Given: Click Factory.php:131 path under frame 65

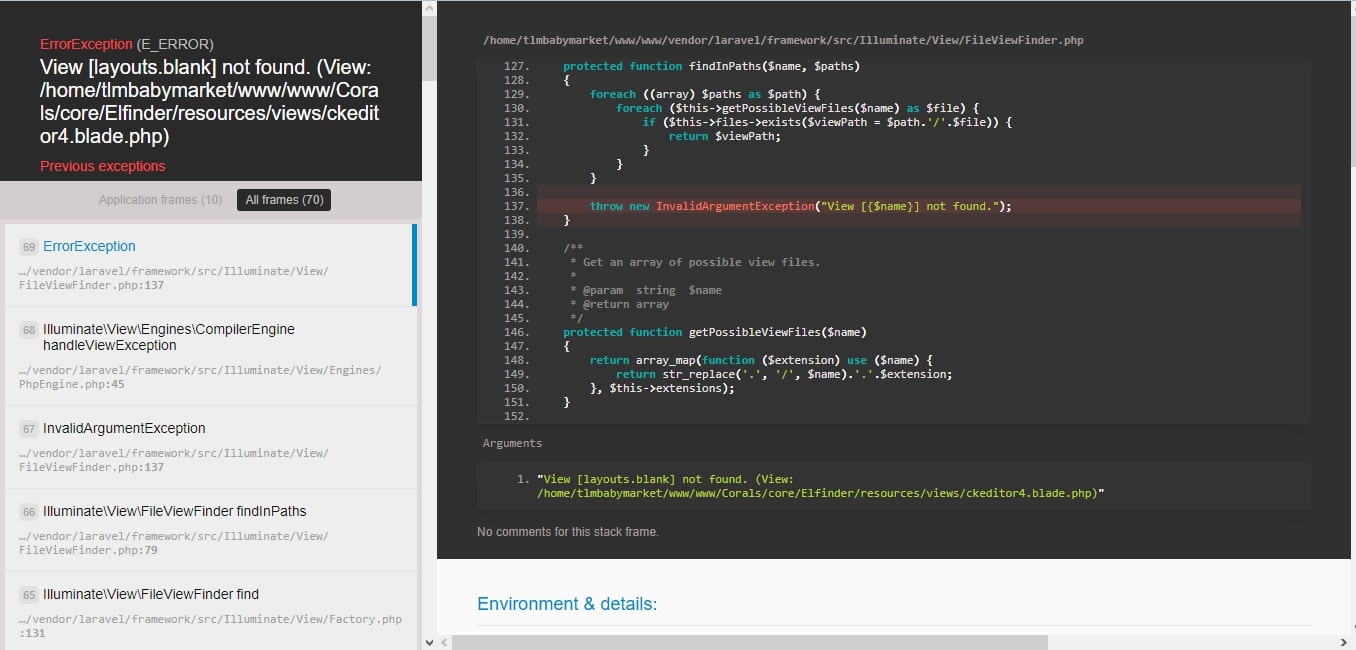Looking at the screenshot, I should click(x=210, y=626).
